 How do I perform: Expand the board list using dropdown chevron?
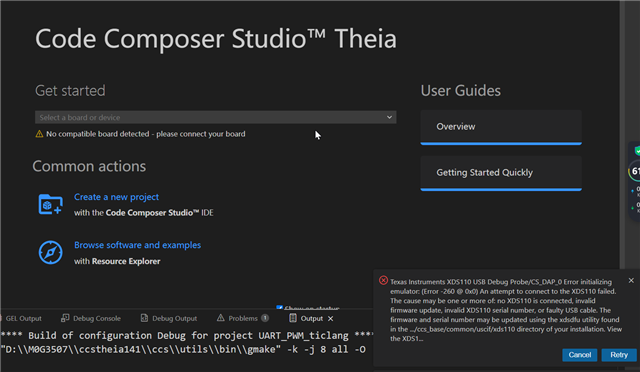point(389,117)
